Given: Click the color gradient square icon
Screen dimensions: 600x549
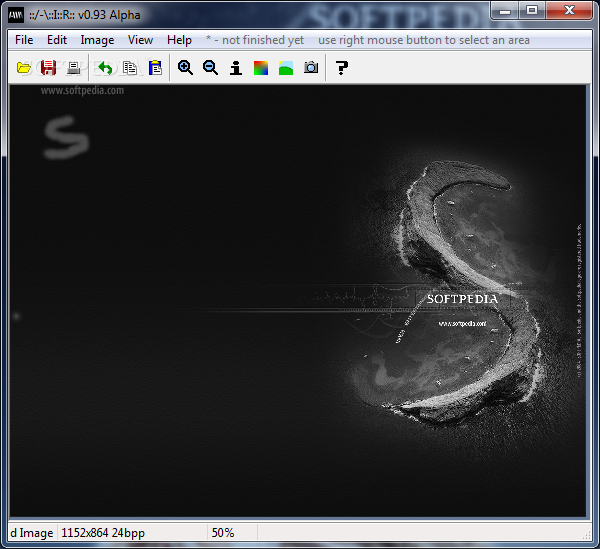Looking at the screenshot, I should 261,68.
